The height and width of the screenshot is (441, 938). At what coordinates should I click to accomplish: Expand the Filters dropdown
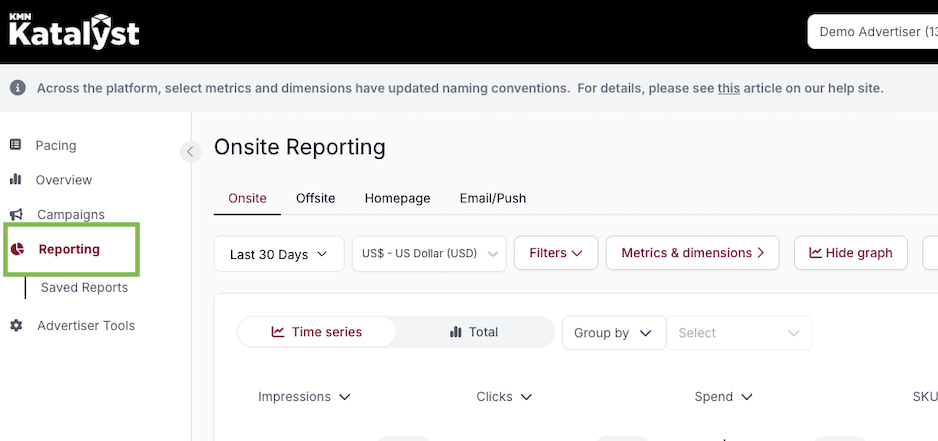(556, 253)
